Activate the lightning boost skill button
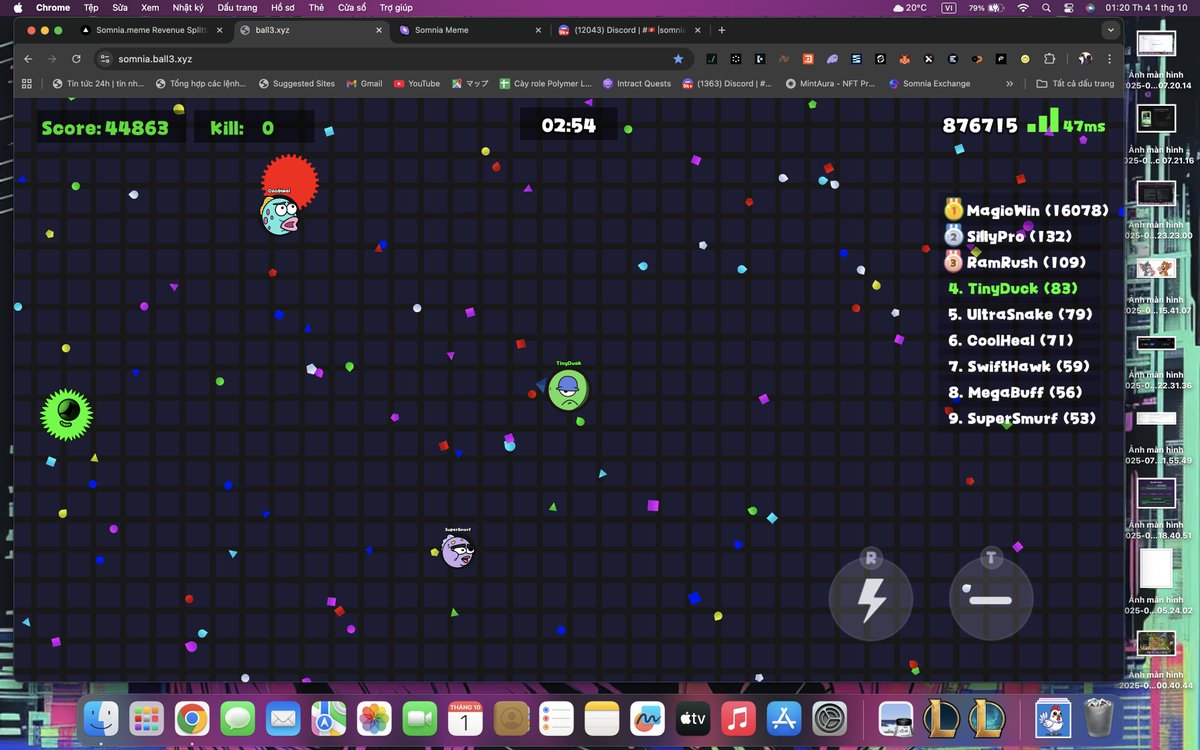This screenshot has height=750, width=1200. (x=870, y=597)
